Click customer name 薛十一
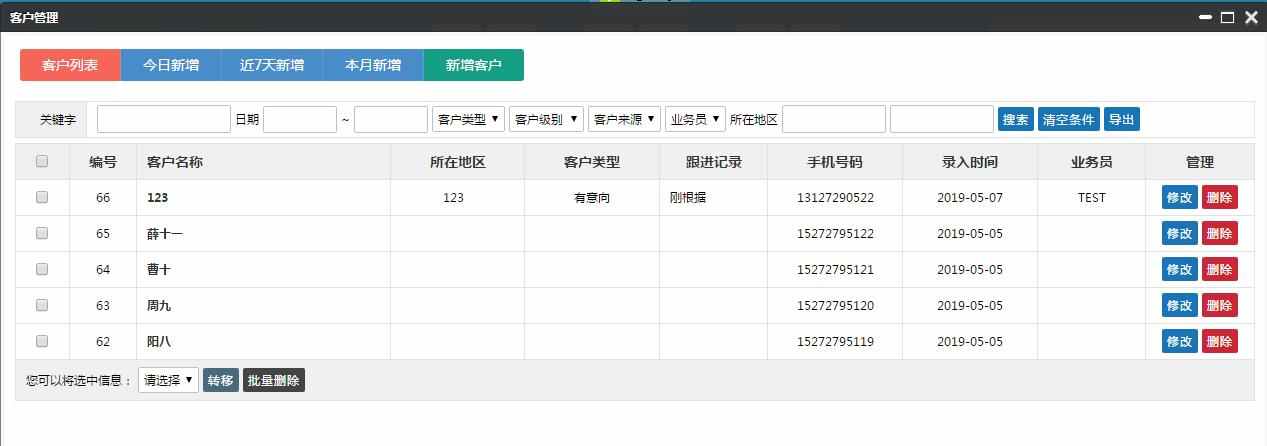Image resolution: width=1267 pixels, height=446 pixels. [165, 234]
